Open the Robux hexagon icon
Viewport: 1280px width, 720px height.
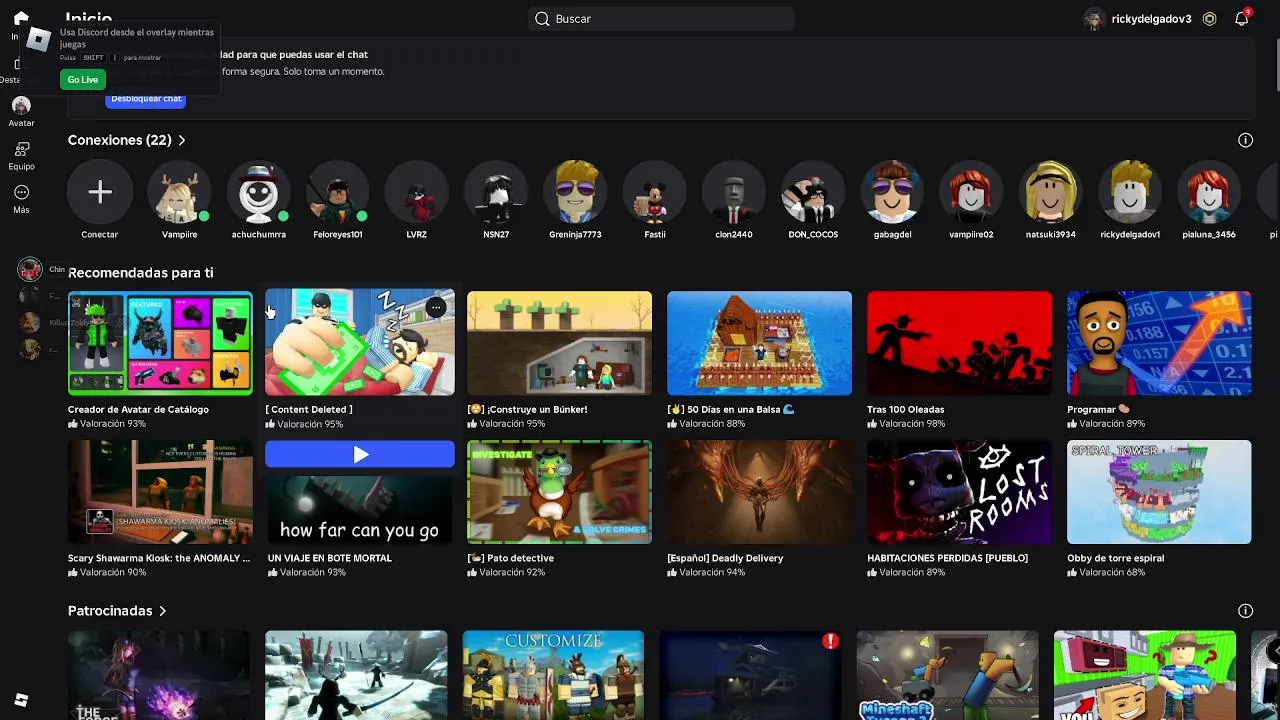1209,18
